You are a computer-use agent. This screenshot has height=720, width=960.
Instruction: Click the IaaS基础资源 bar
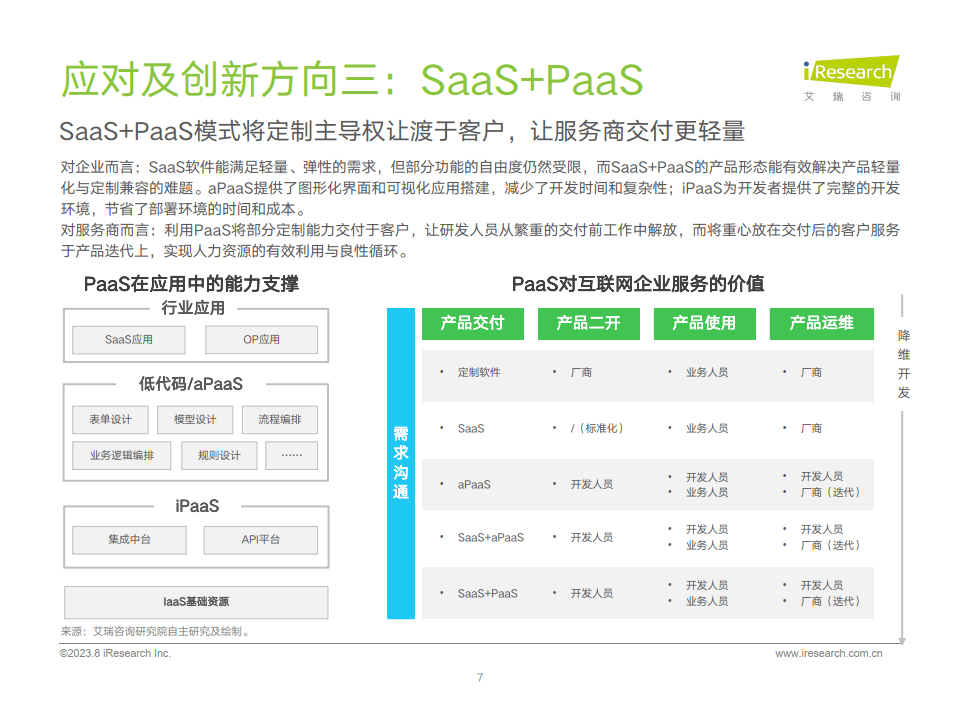point(196,602)
